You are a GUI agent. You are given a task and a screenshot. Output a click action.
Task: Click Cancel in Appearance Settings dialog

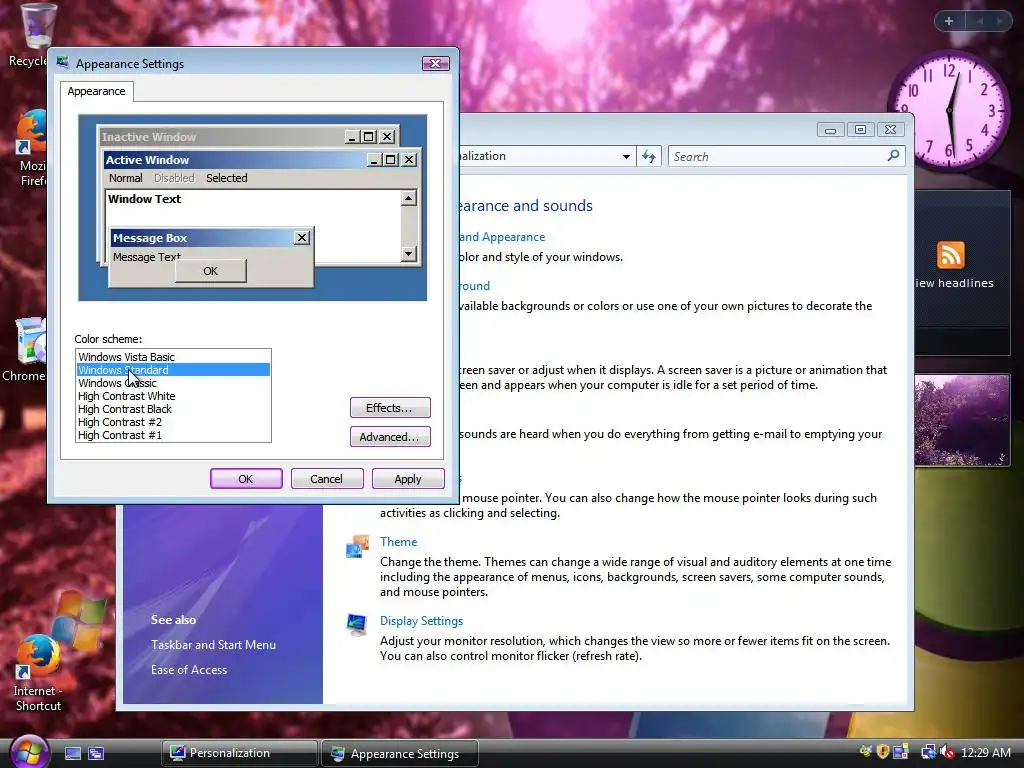(x=327, y=479)
